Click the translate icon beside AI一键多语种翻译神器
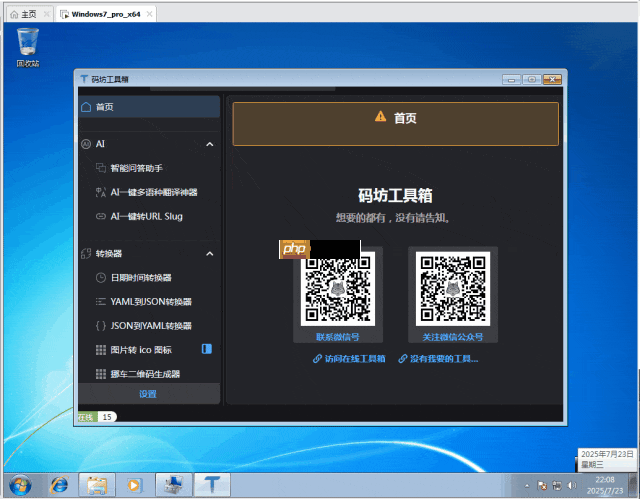This screenshot has height=499, width=640. pos(101,192)
